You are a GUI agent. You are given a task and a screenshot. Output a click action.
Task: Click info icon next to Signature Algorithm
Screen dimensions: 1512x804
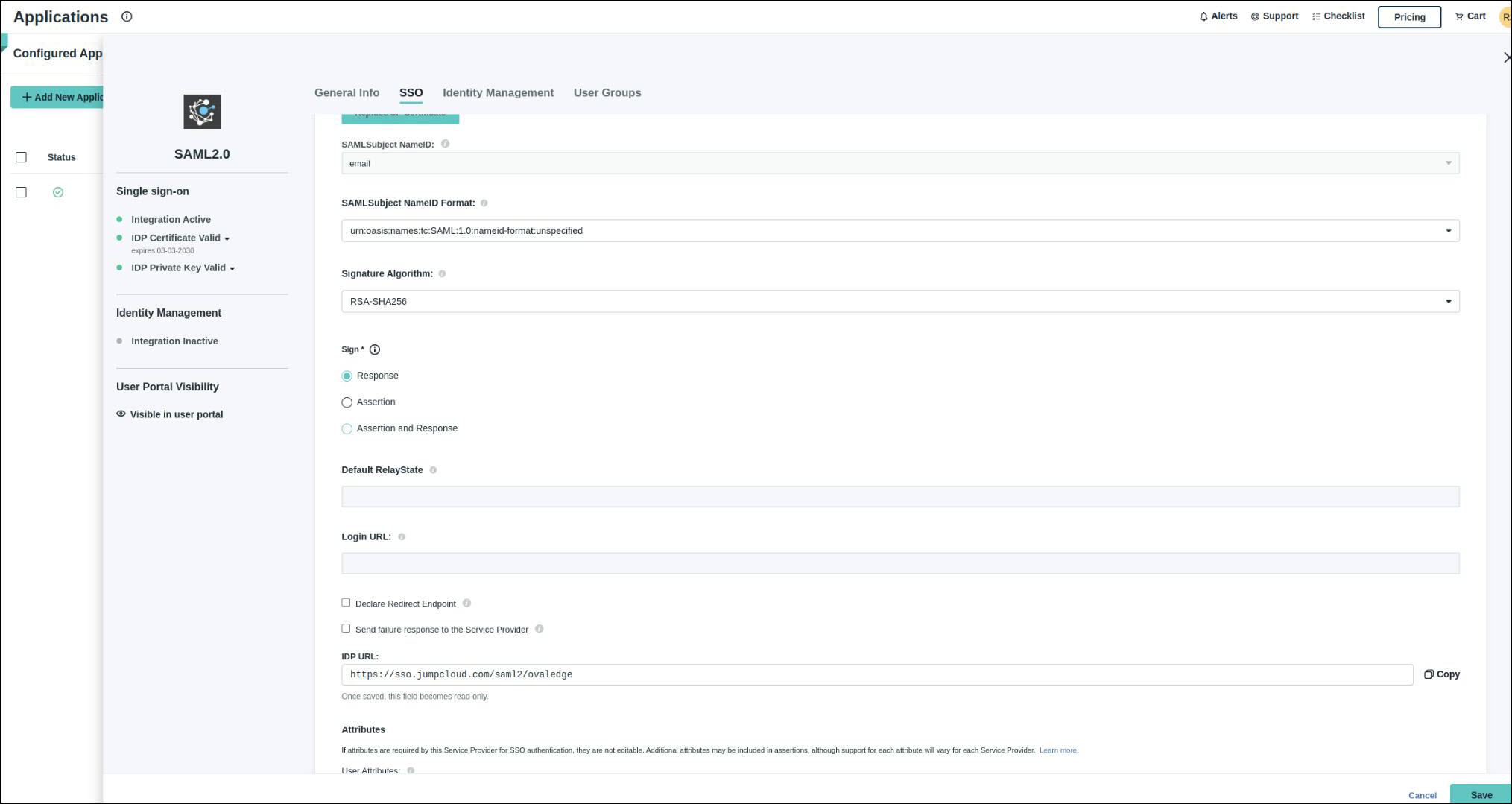(x=442, y=274)
